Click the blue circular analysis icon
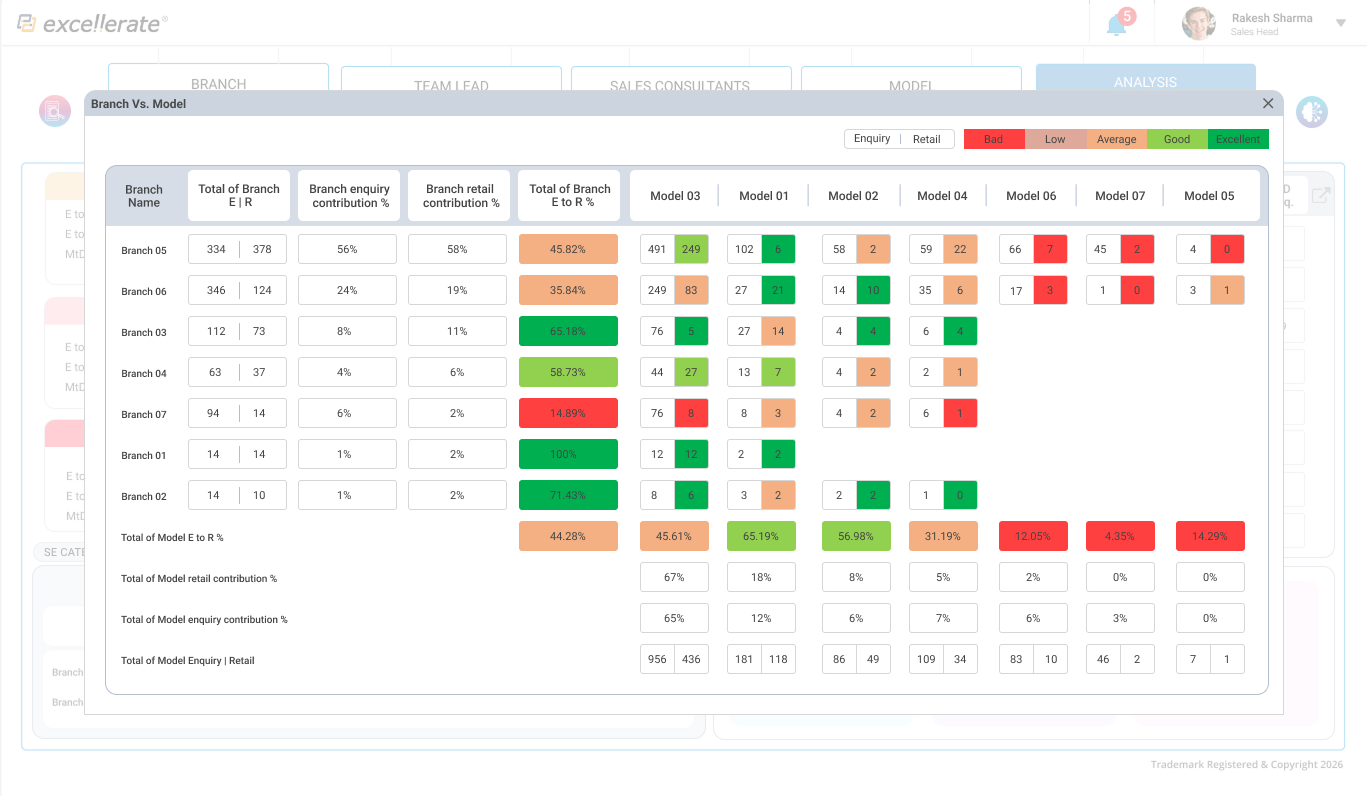The width and height of the screenshot is (1367, 800). [1311, 112]
